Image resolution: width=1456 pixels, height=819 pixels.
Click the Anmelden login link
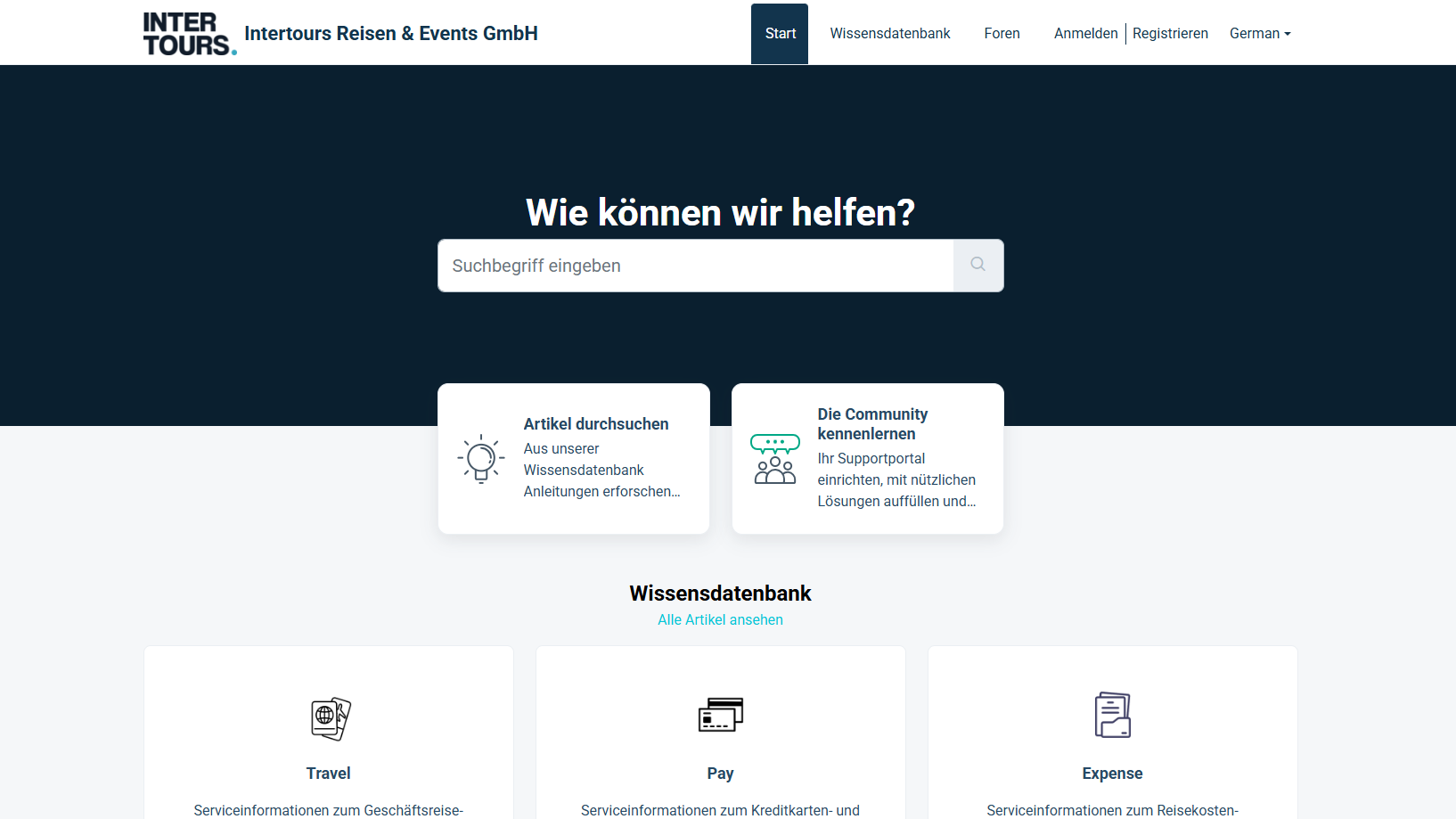1085,34
